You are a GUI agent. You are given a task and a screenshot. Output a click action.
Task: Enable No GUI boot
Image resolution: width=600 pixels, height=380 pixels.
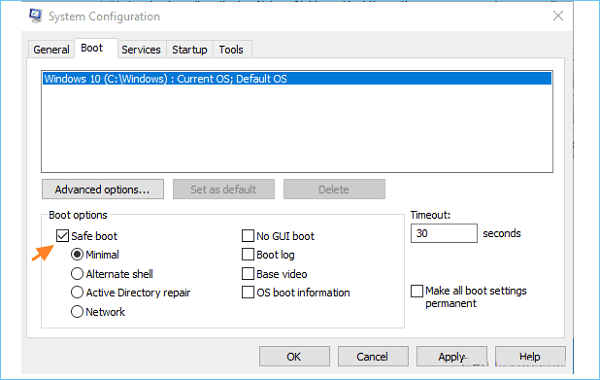coord(248,236)
